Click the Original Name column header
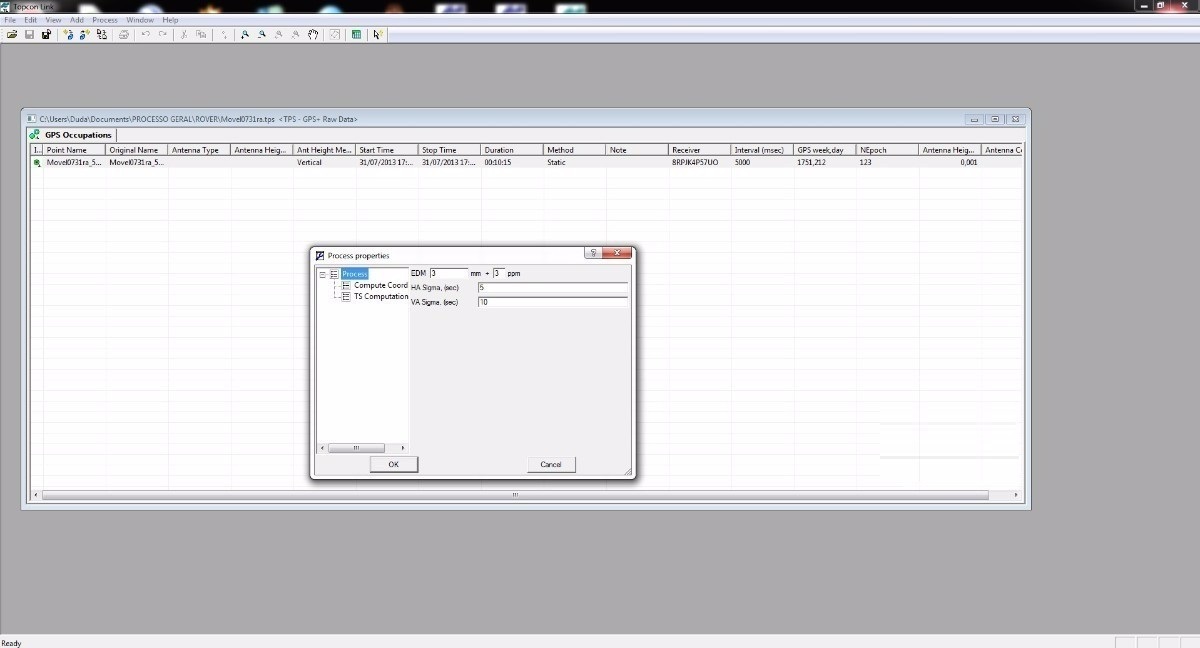The width and height of the screenshot is (1200, 648). [137, 150]
